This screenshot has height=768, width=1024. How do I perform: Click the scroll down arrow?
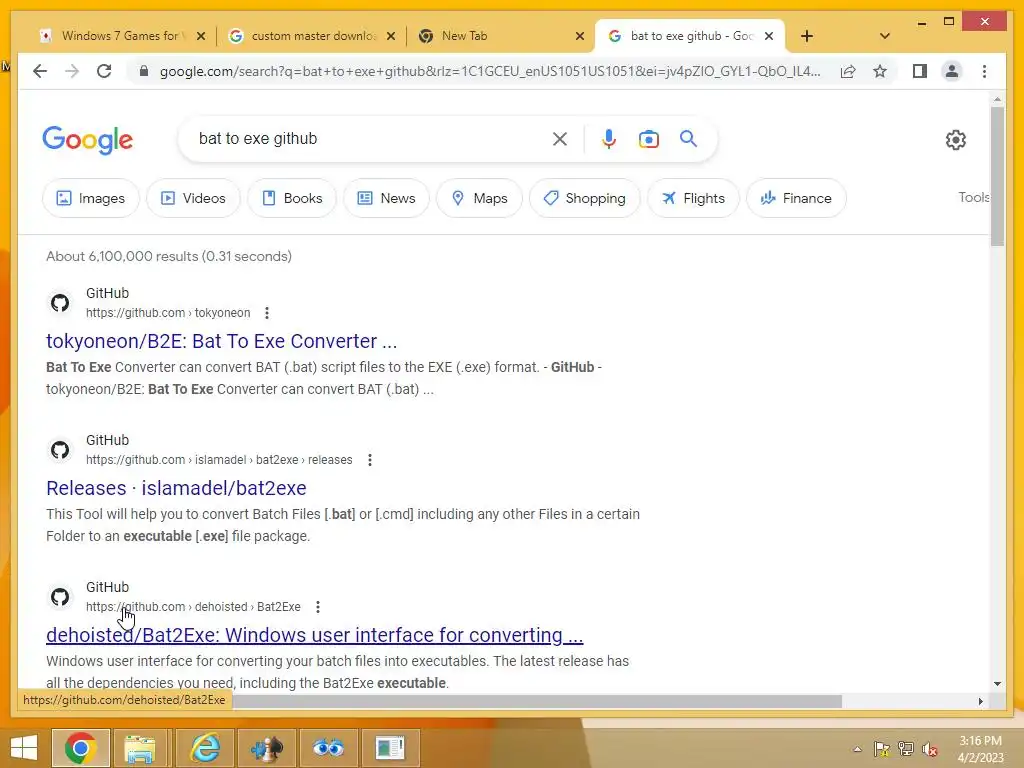[x=997, y=684]
